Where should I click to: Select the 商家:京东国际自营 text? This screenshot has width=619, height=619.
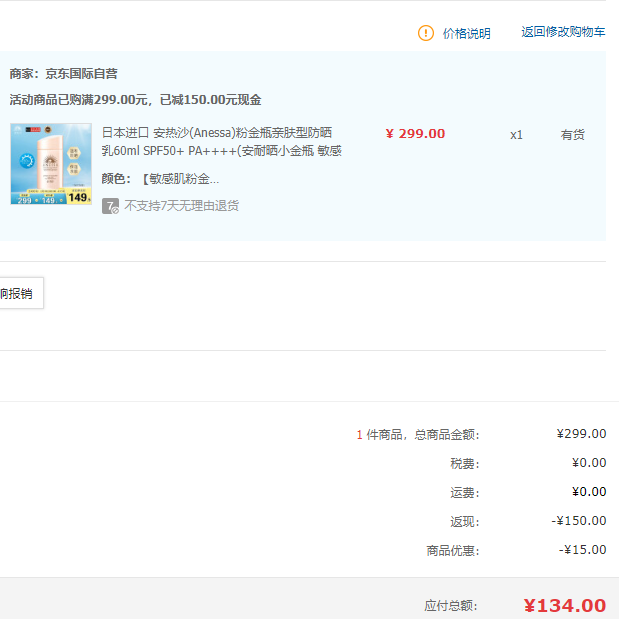click(x=64, y=73)
